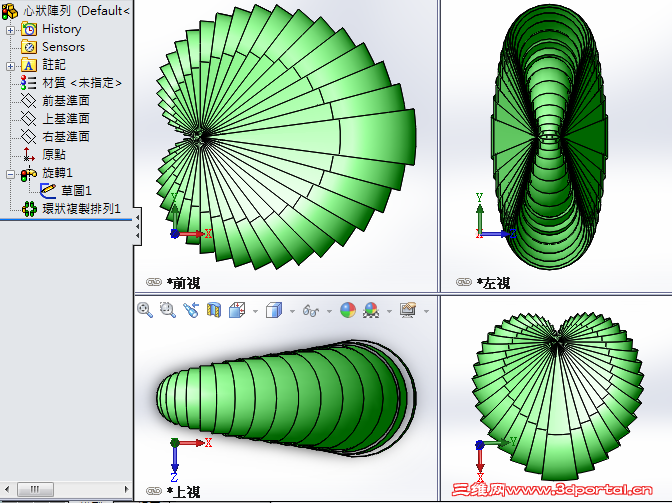672x503 pixels.
Task: Select the Zoom to Area tool
Action: [168, 310]
